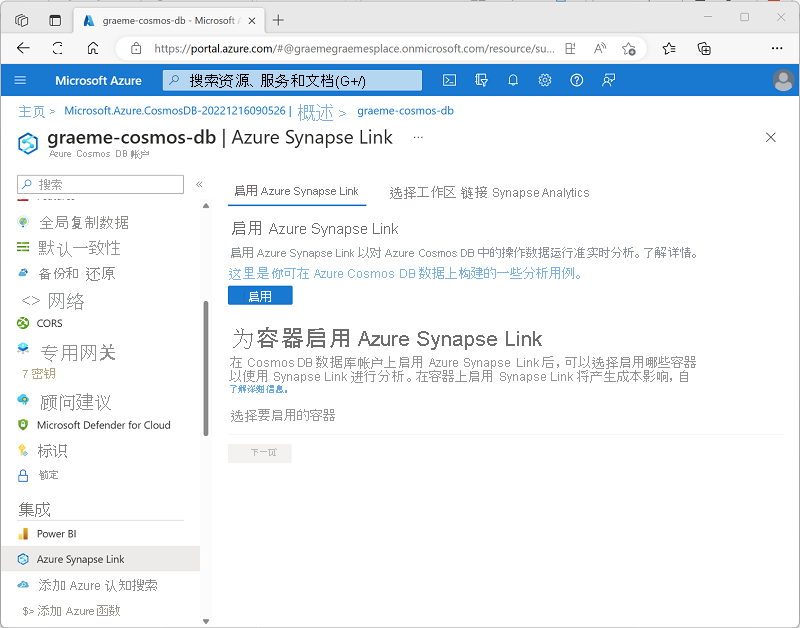
Task: Open Cloud Shell from the top toolbar
Action: (x=449, y=81)
